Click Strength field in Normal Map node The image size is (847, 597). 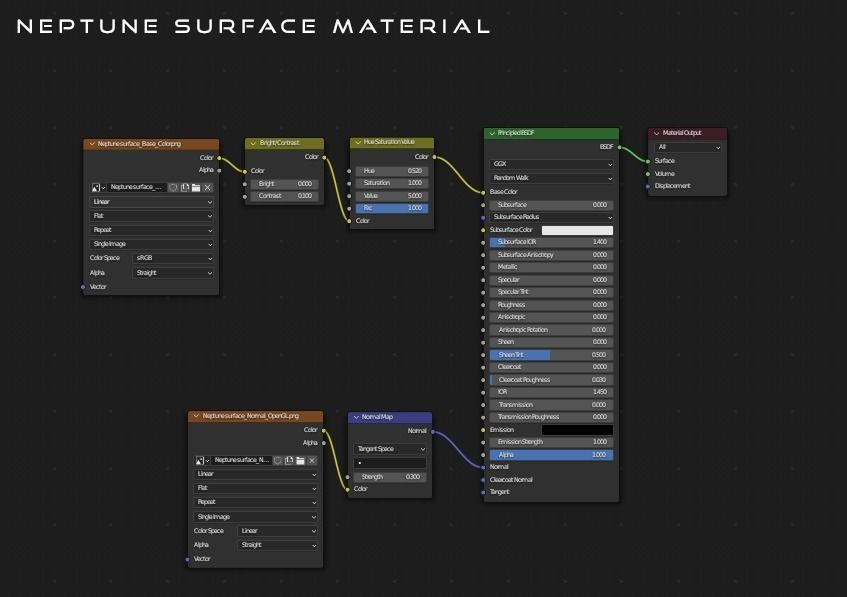coord(390,477)
